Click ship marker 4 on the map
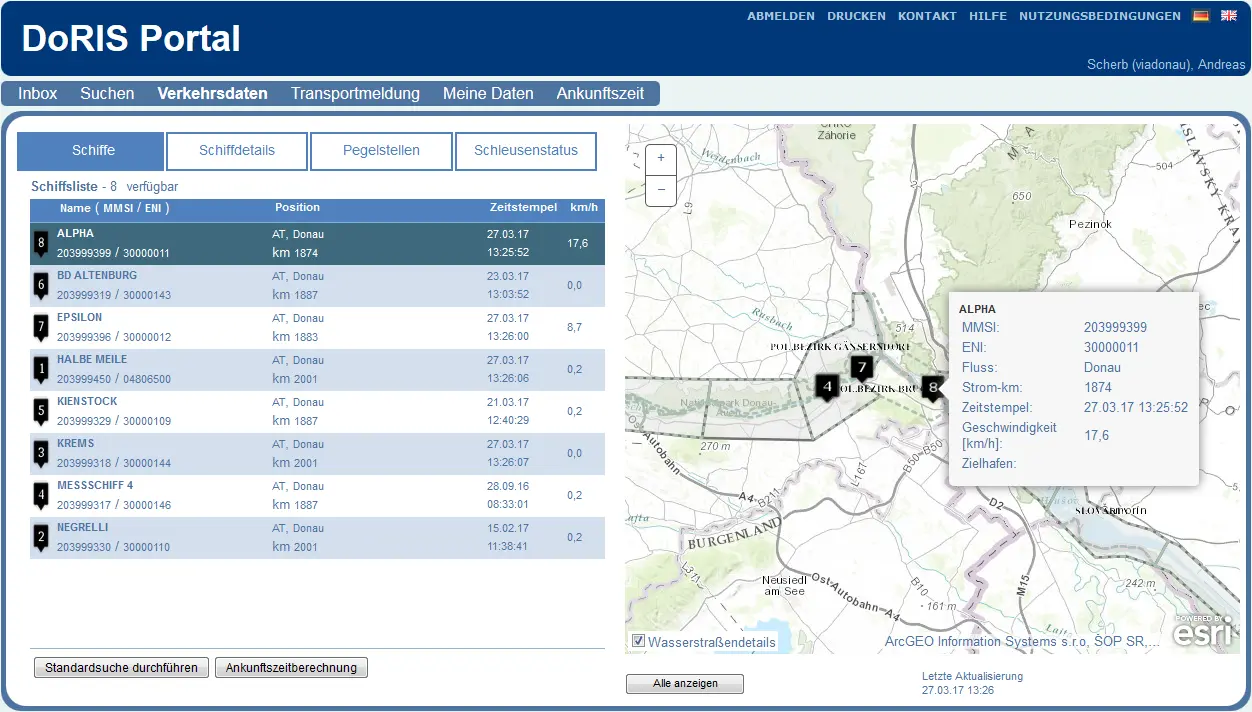1252x712 pixels. tap(826, 385)
